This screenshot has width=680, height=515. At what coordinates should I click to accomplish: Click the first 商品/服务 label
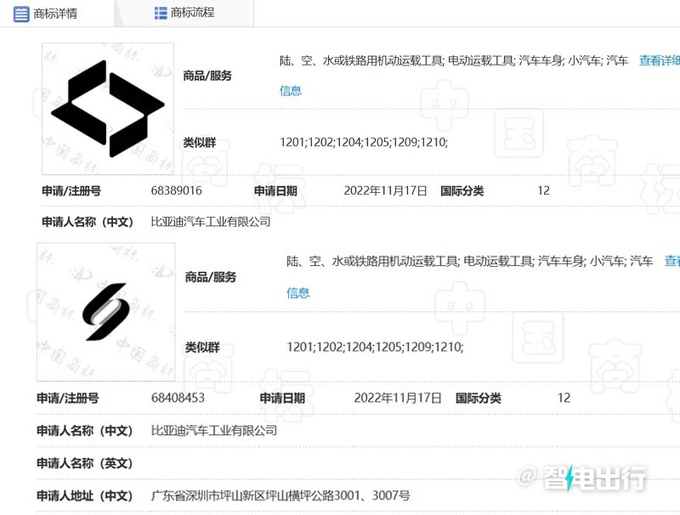pyautogui.click(x=207, y=76)
